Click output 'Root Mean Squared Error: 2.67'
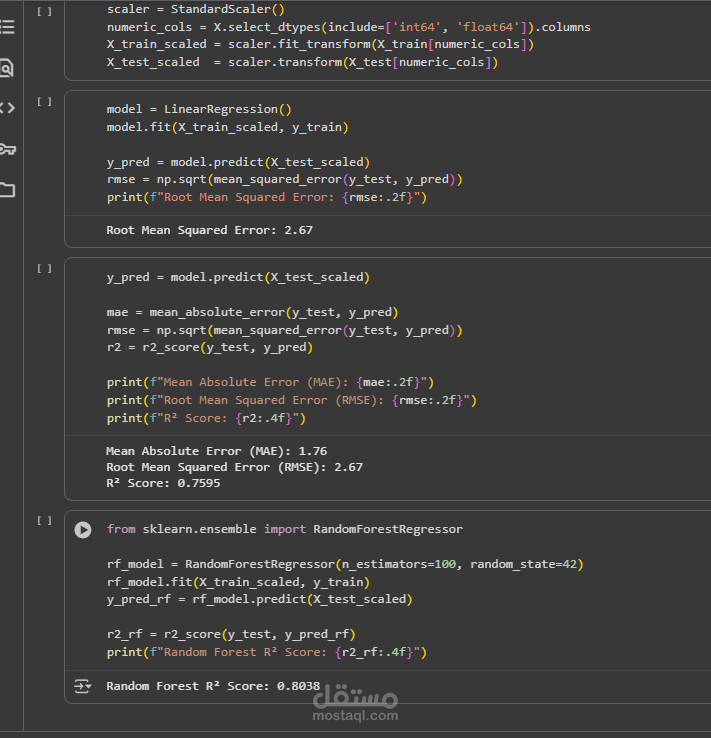This screenshot has width=711, height=738. click(209, 230)
